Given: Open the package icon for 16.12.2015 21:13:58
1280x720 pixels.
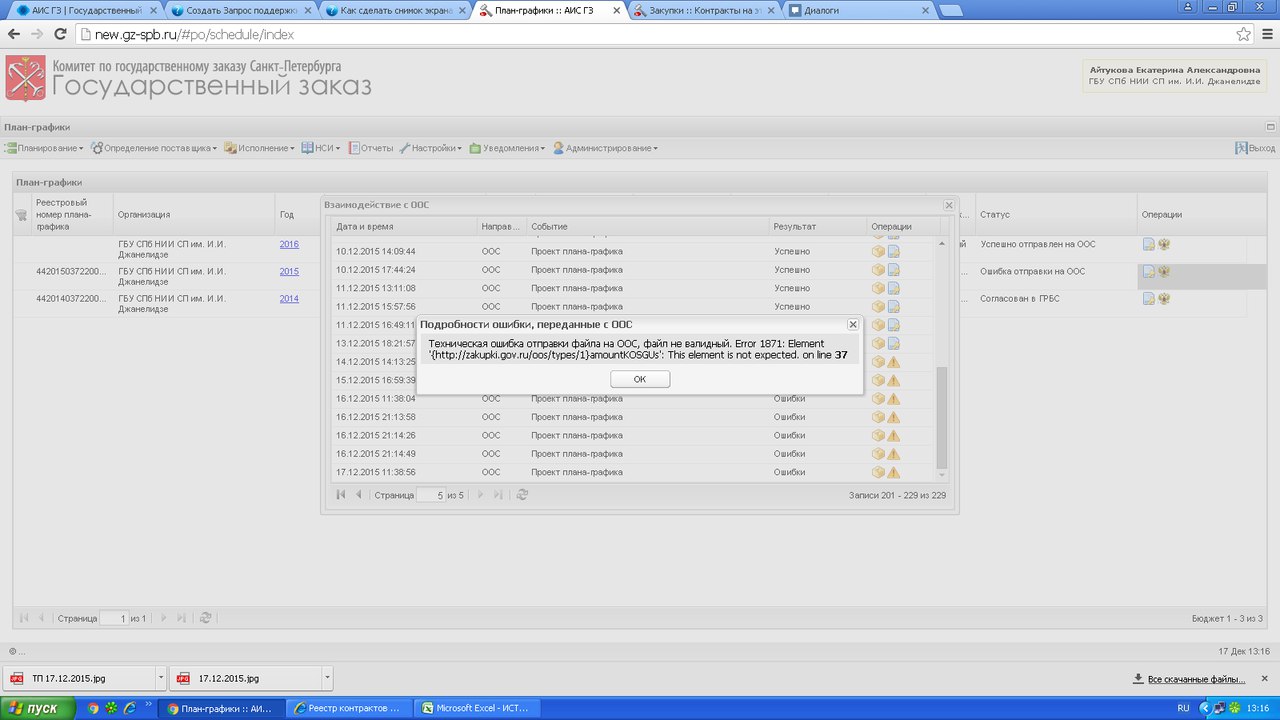Looking at the screenshot, I should [x=878, y=417].
